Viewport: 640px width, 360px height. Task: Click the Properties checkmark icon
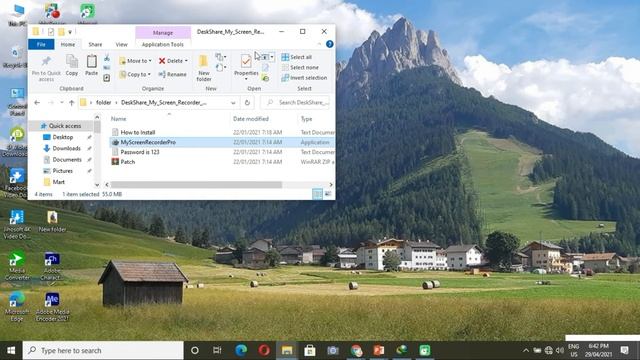tap(246, 61)
